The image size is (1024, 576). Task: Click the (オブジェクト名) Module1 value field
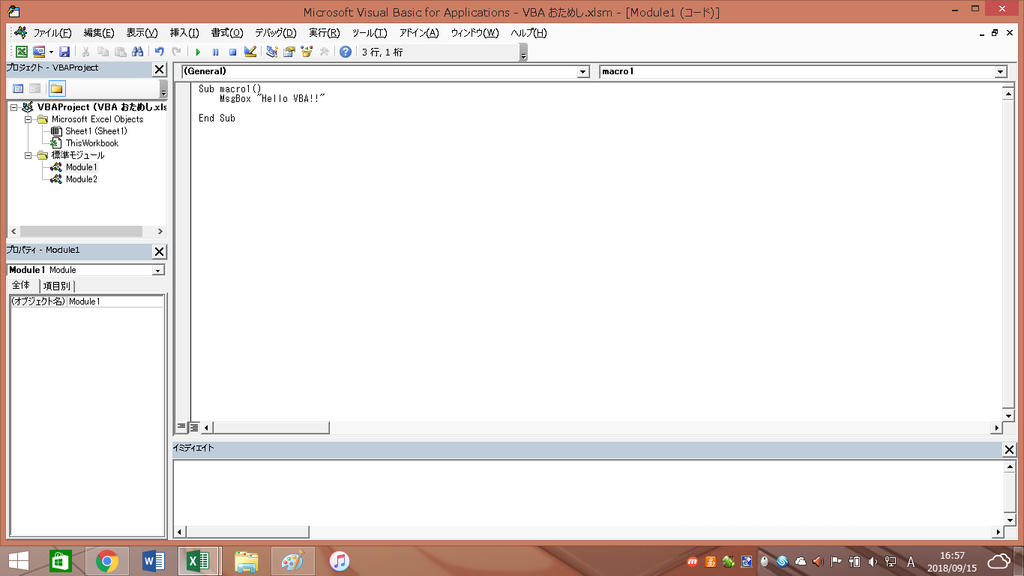(116, 302)
